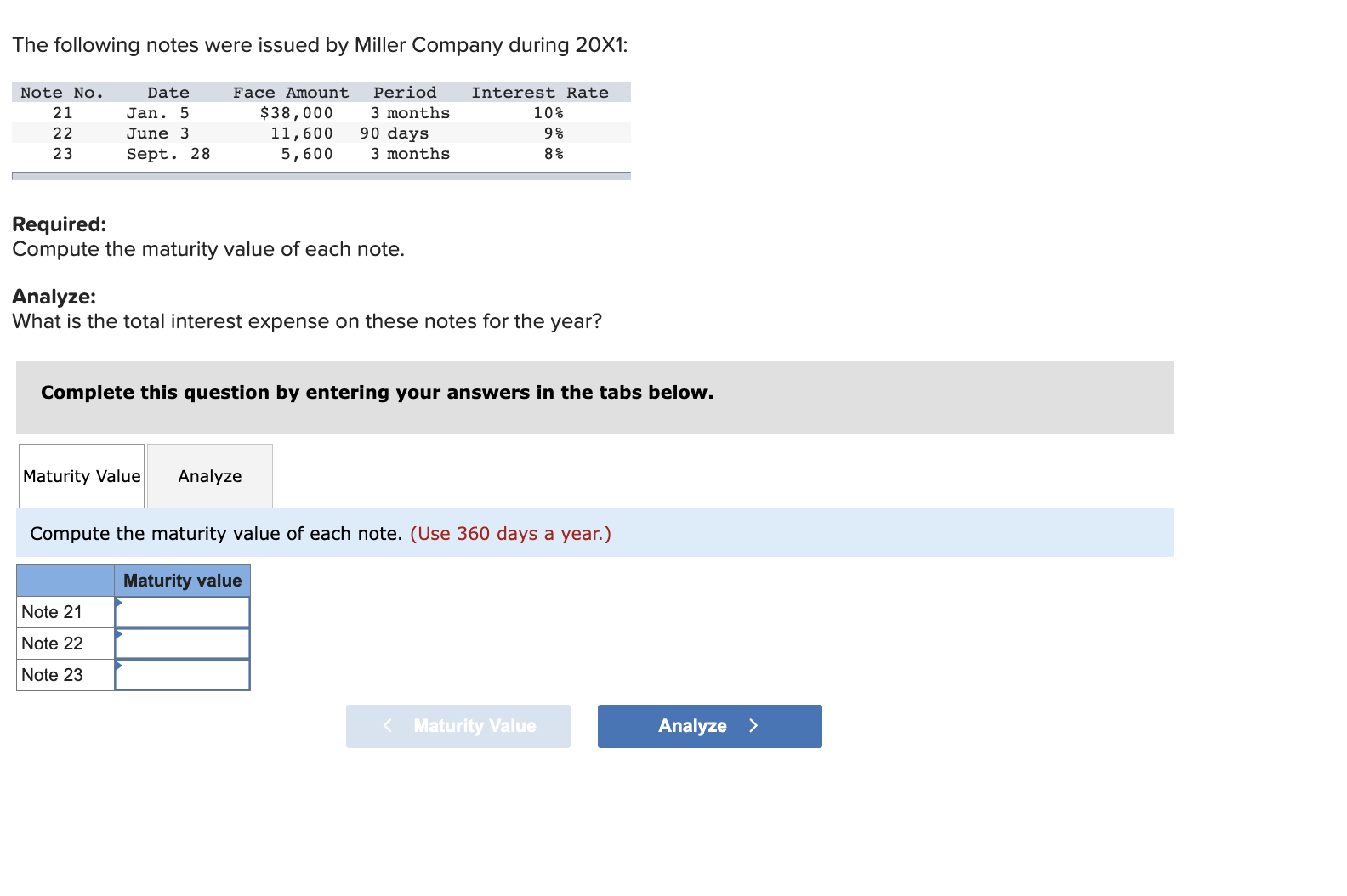Viewport: 1347px width, 896px height.
Task: Click the horizontal scrollbar under the notes table
Action: click(x=321, y=176)
